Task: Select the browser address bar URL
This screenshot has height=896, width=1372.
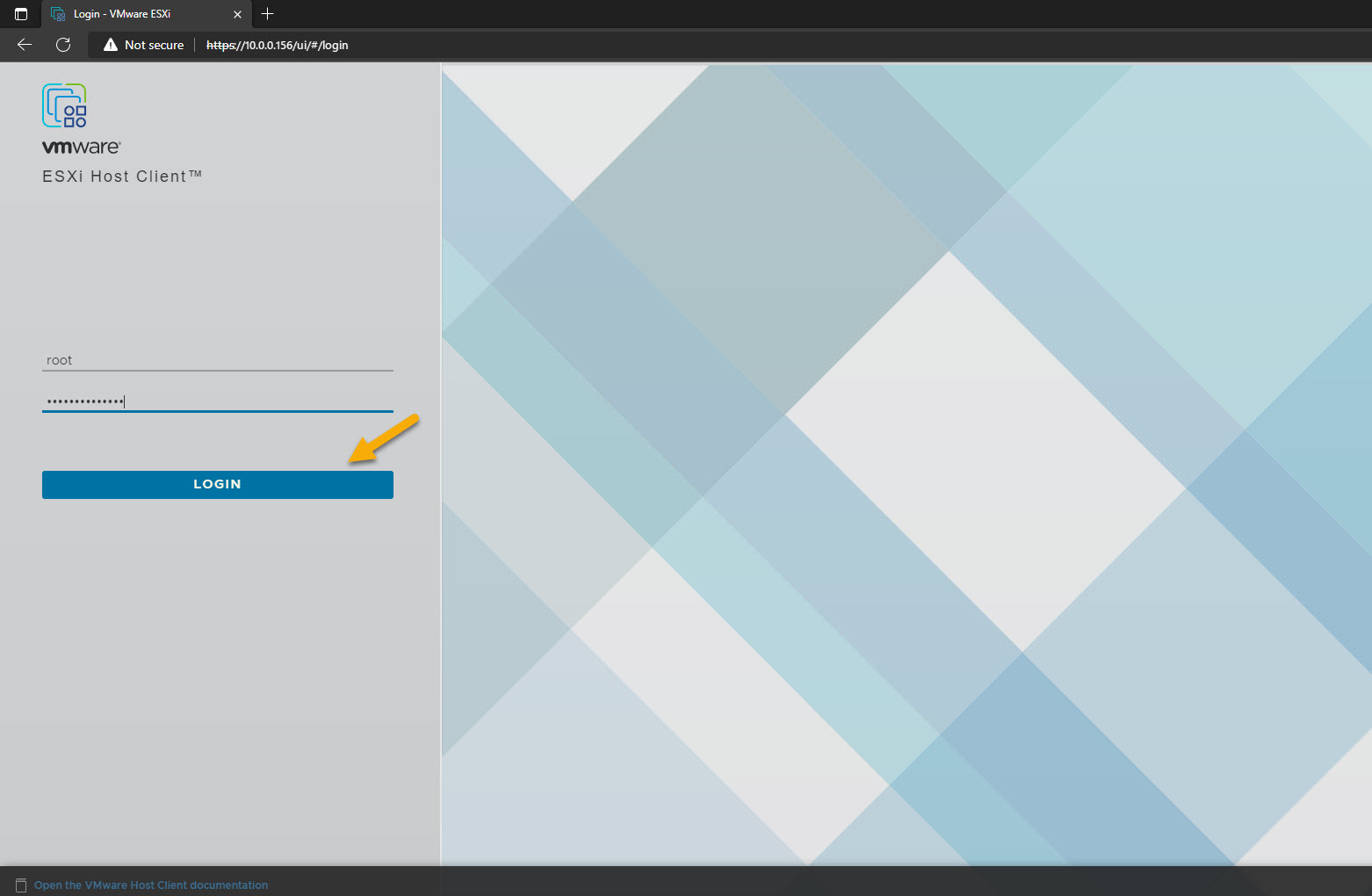Action: click(x=278, y=45)
